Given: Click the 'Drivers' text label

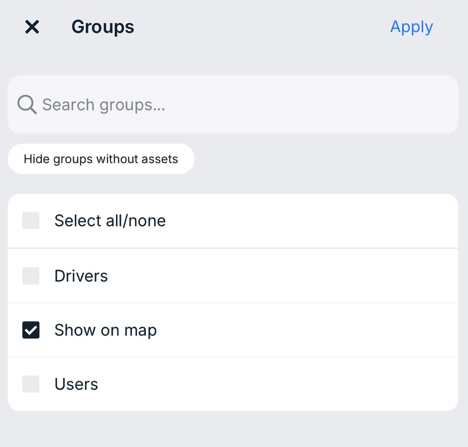Looking at the screenshot, I should pyautogui.click(x=81, y=276).
